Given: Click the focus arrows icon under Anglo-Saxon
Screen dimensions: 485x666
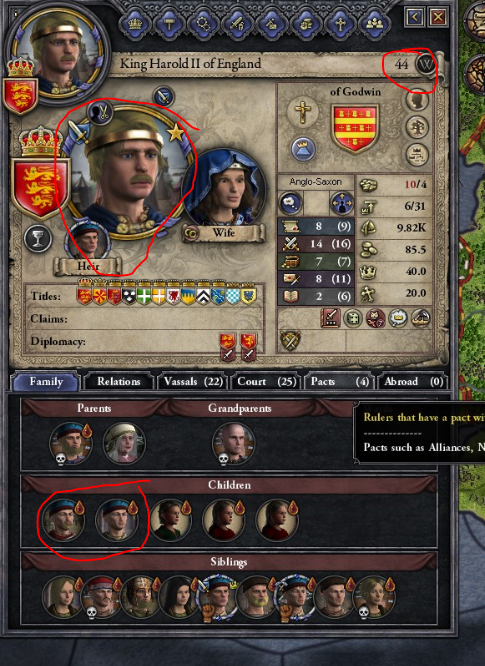Looking at the screenshot, I should pyautogui.click(x=342, y=203).
